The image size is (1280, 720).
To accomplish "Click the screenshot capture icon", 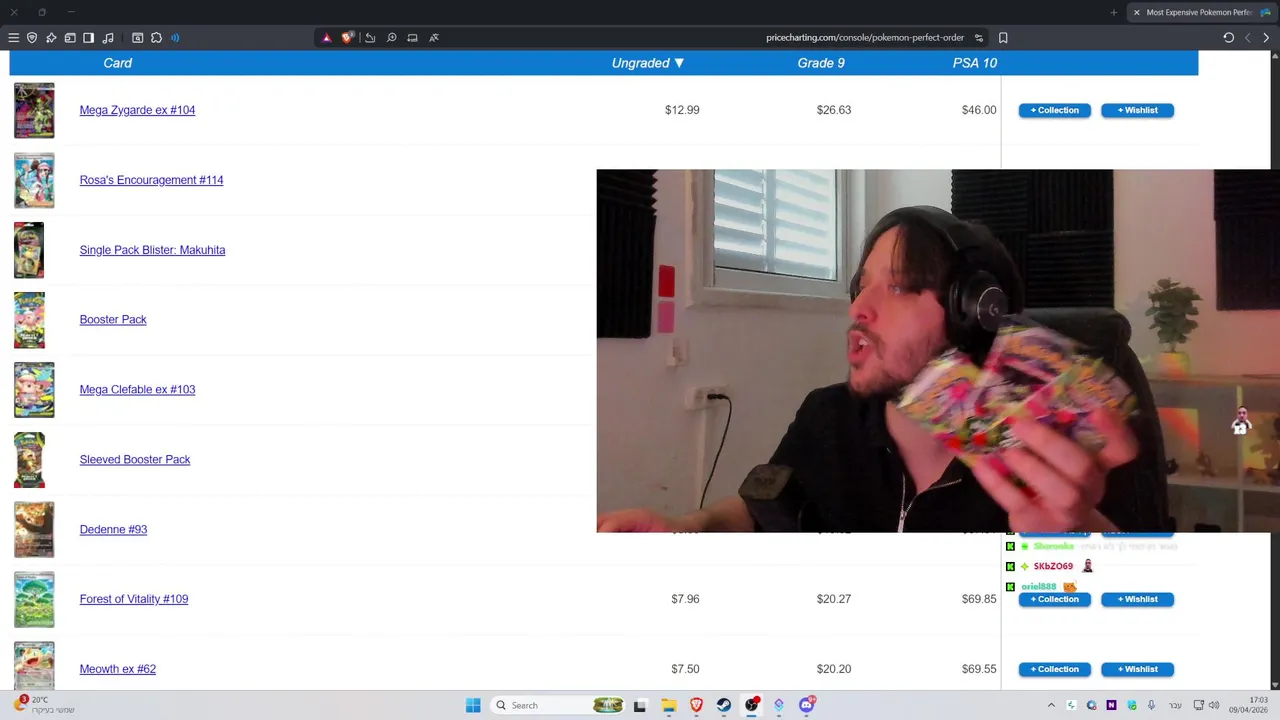I will point(138,38).
